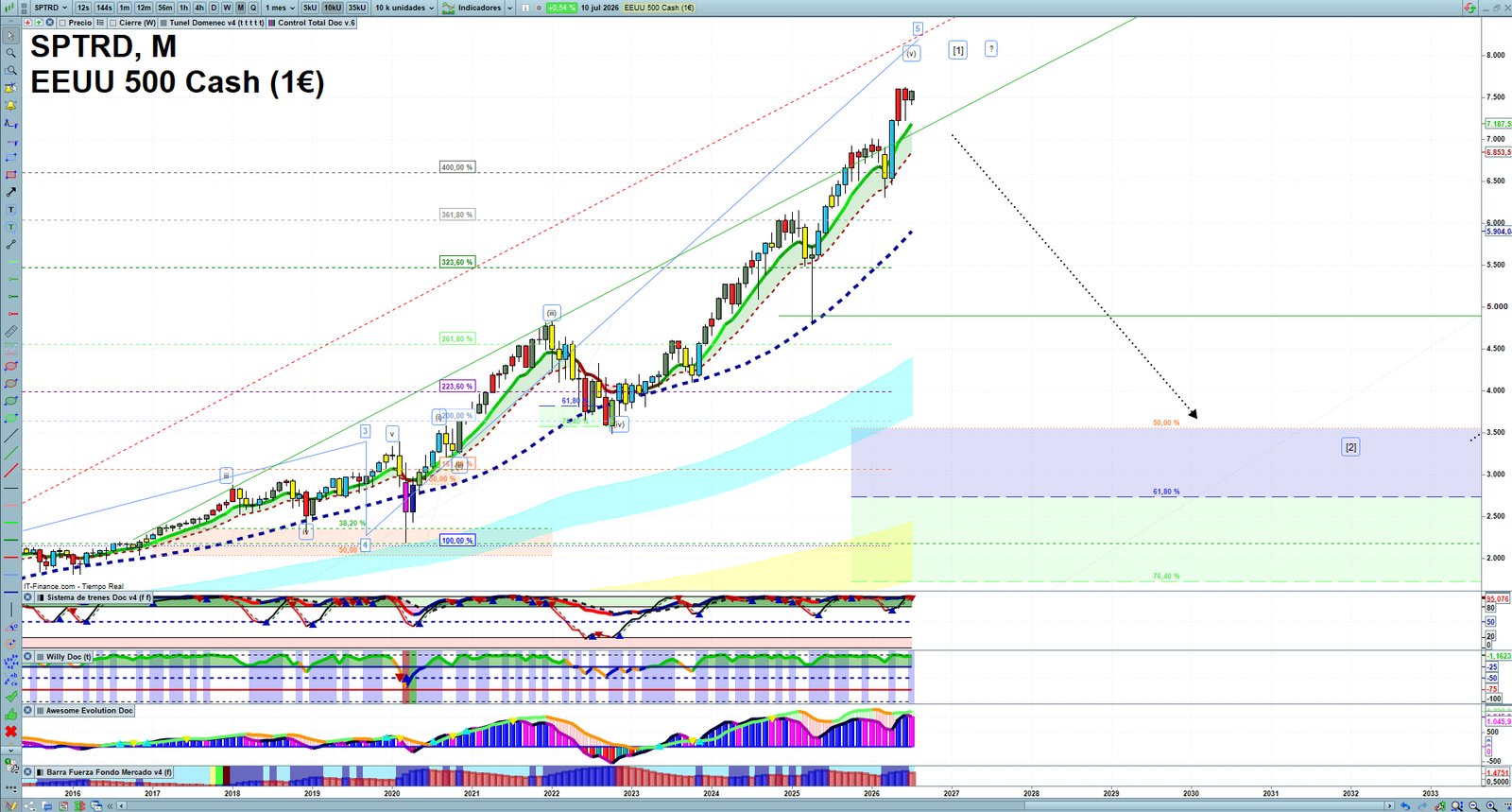Switch to the D daily timeframe

coord(214,8)
